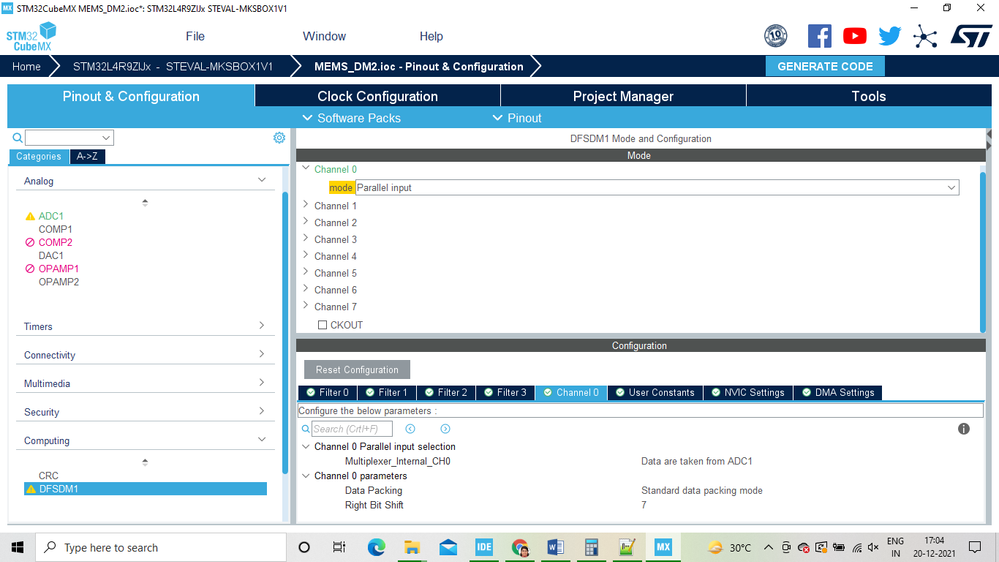Collapse the Computing category
Viewport: 999px width, 562px height.
coord(261,440)
